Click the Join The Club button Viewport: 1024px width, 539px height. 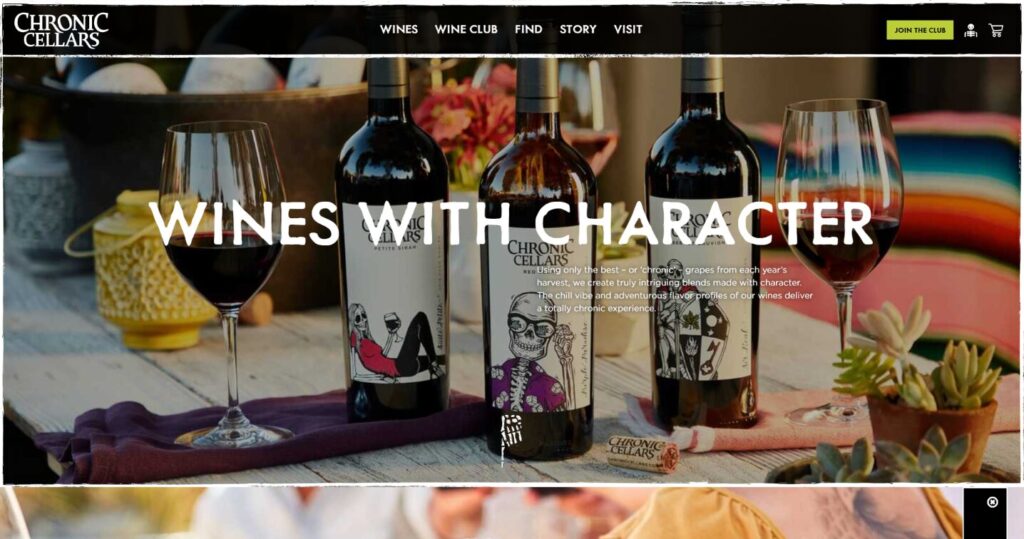(920, 30)
